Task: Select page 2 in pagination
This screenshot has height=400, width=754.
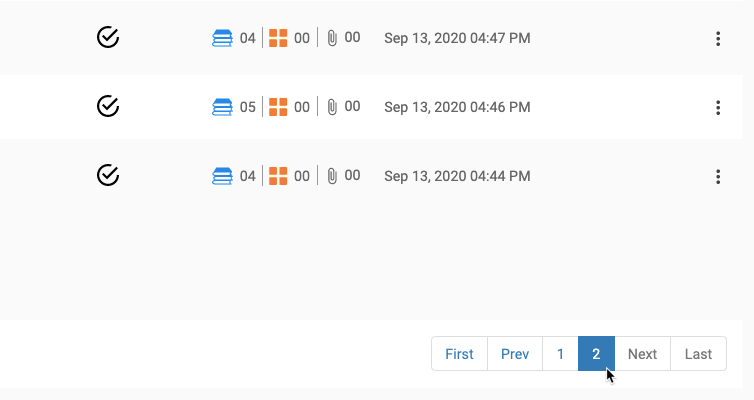Action: [596, 354]
